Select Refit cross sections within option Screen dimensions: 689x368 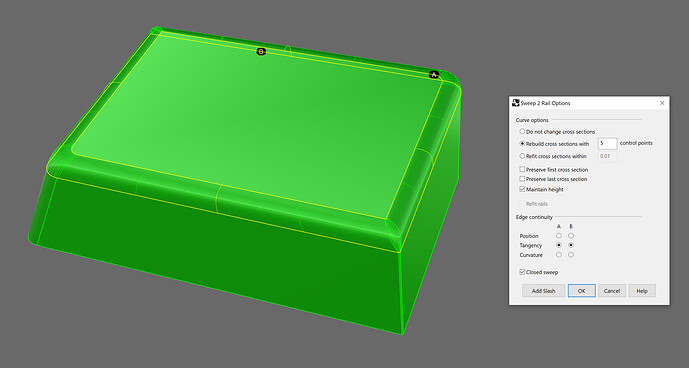[522, 156]
